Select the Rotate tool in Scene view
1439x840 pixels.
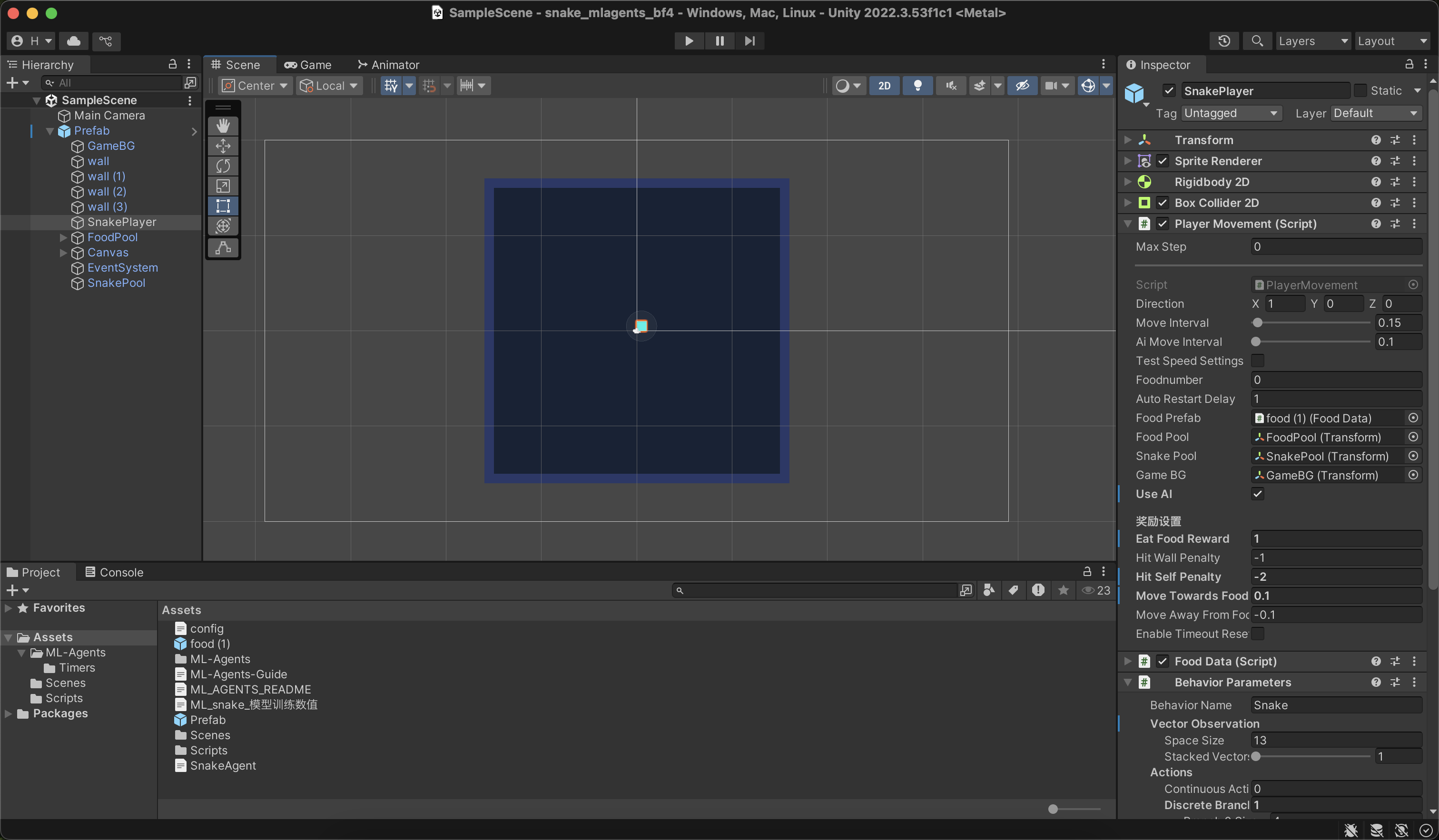click(x=223, y=166)
